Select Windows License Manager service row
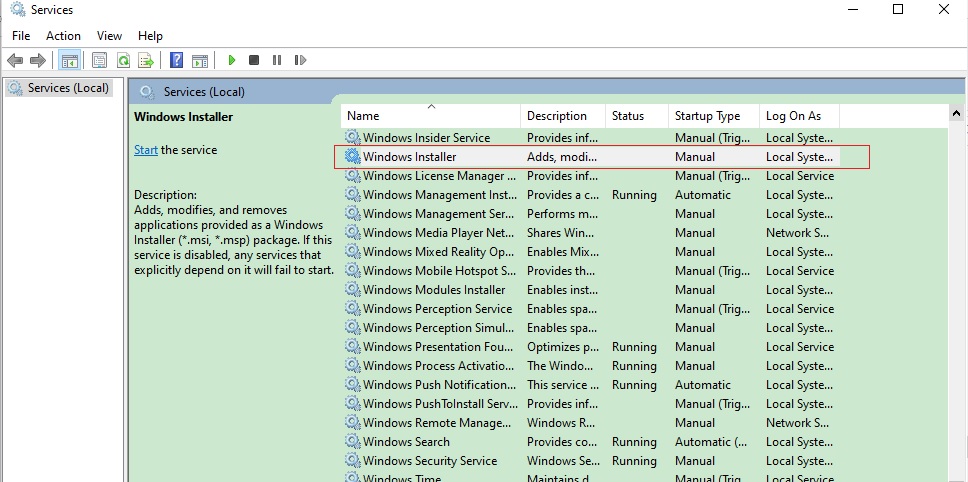Viewport: 968px width, 482px height. (x=590, y=176)
